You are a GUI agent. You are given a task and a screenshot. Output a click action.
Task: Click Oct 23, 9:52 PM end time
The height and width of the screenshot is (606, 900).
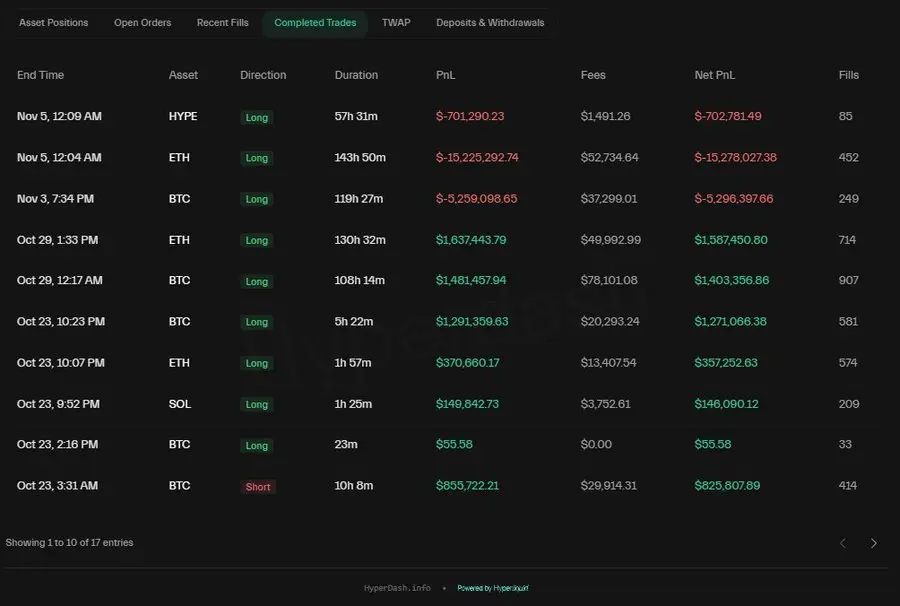[58, 404]
